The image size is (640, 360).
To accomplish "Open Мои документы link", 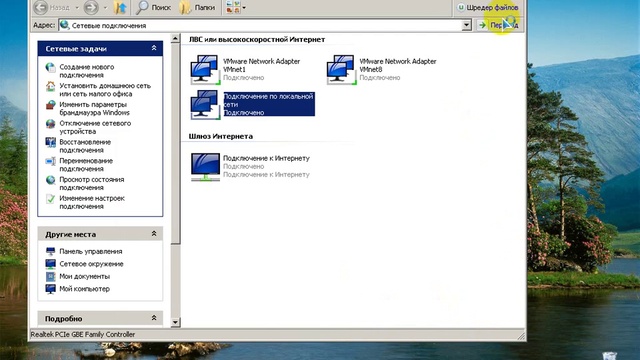I will click(84, 276).
